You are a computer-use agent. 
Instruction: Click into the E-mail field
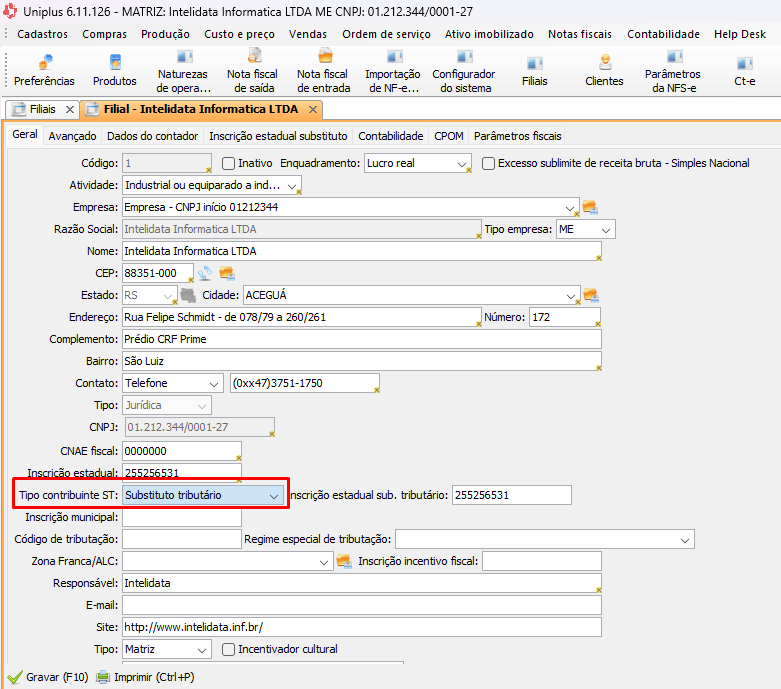tap(362, 606)
